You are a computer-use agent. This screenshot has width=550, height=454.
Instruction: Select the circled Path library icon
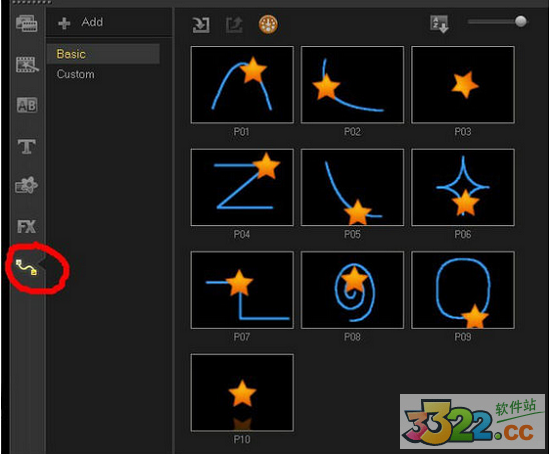pos(27,267)
